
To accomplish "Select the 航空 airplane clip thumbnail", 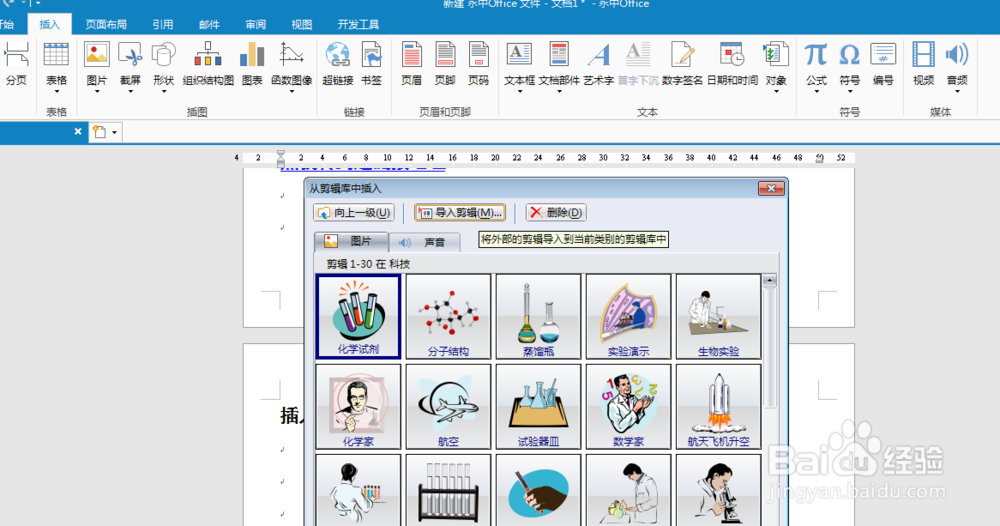I will [448, 406].
